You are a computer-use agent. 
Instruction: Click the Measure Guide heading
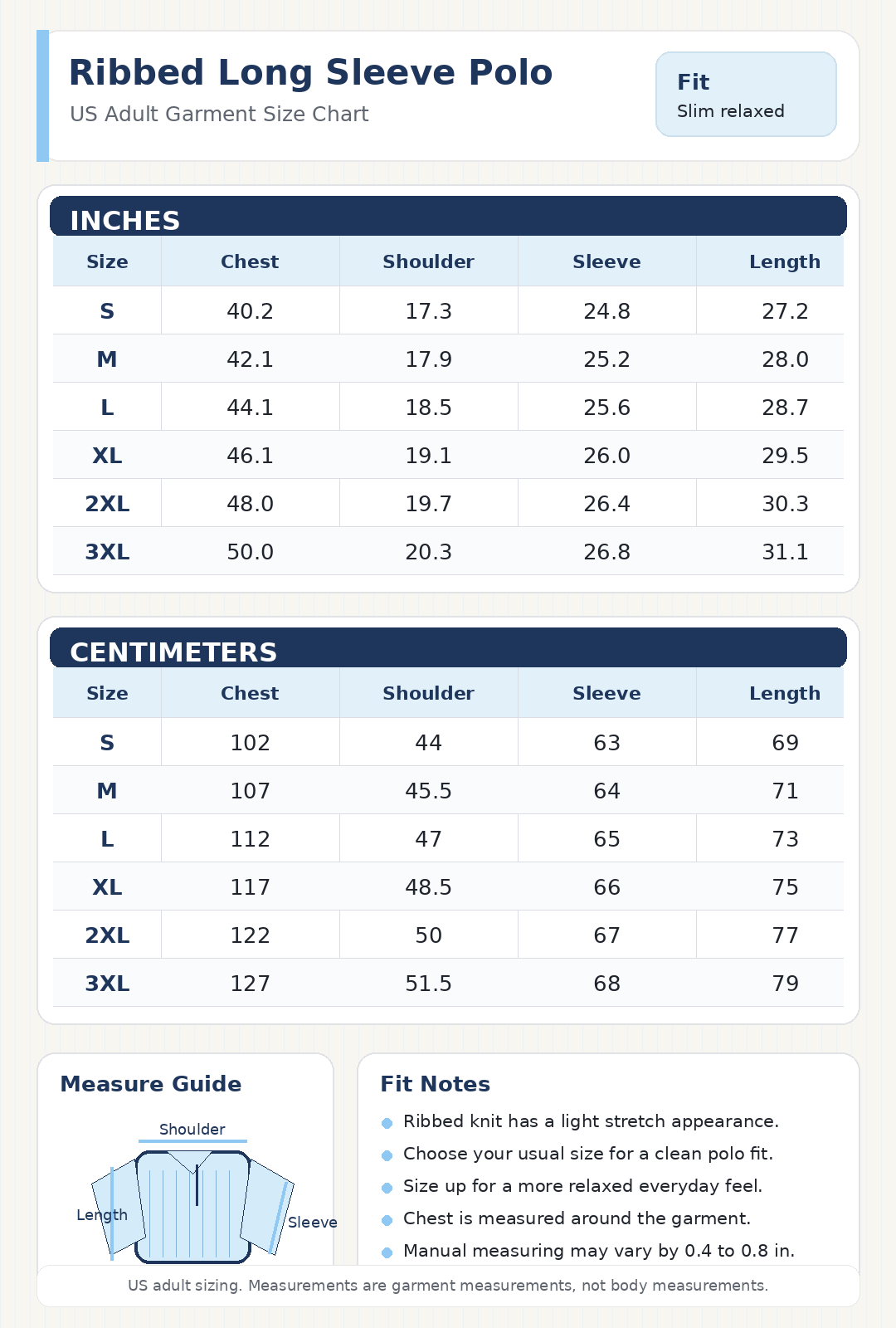pyautogui.click(x=151, y=1084)
